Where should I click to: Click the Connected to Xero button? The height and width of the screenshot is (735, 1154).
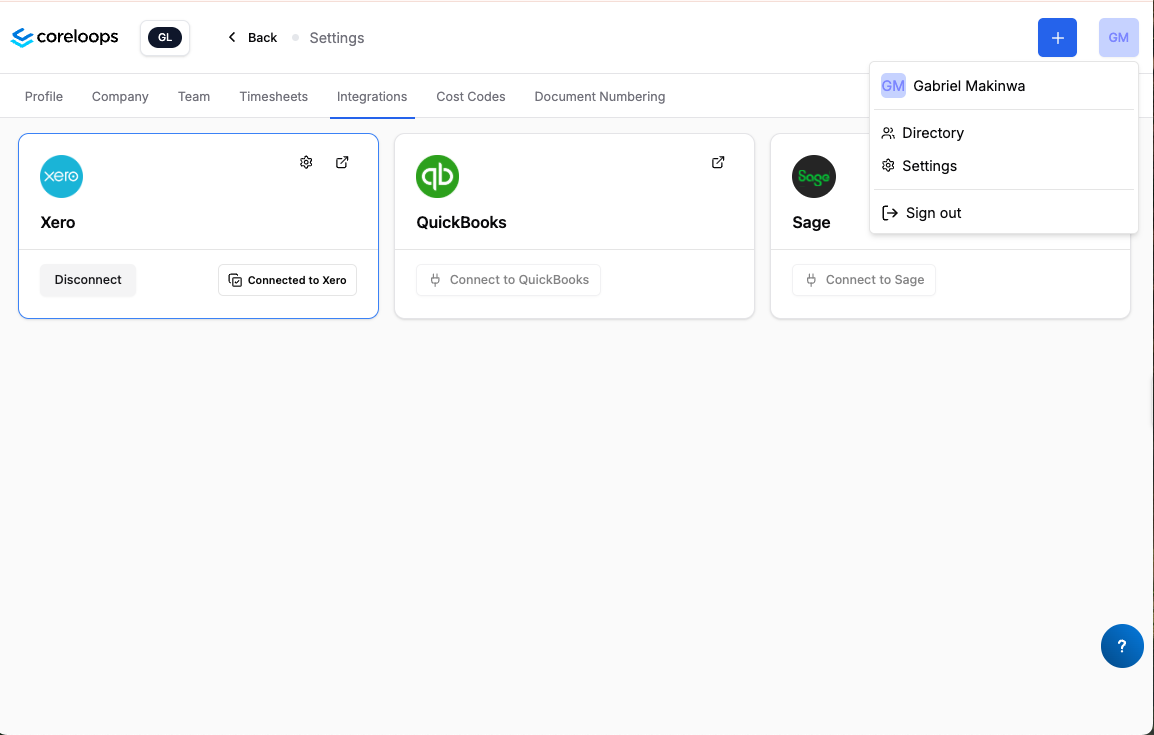pyautogui.click(x=287, y=280)
